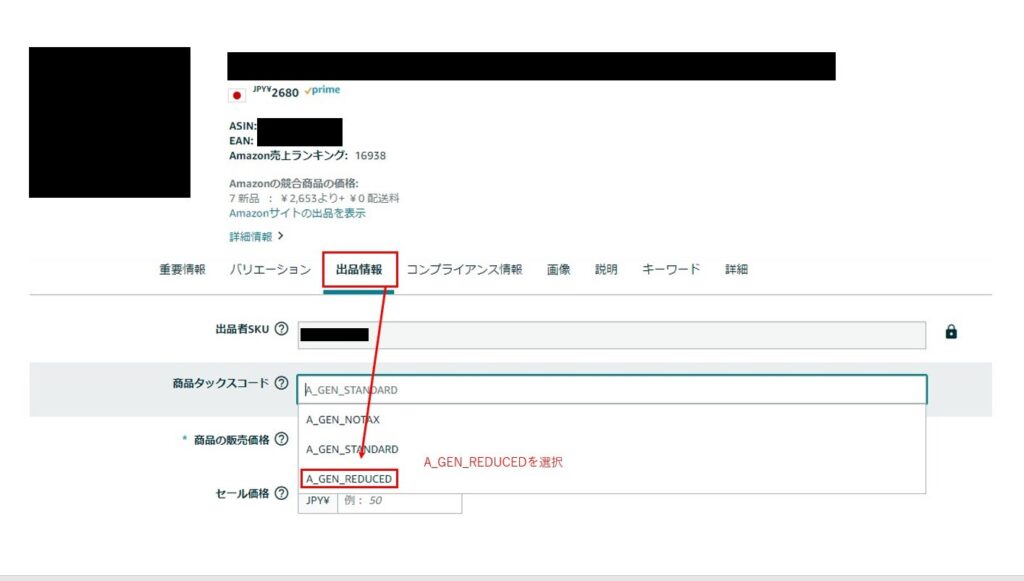The image size is (1024, 581).
Task: Click the help icon beside 商品の販売価格
Action: point(281,439)
